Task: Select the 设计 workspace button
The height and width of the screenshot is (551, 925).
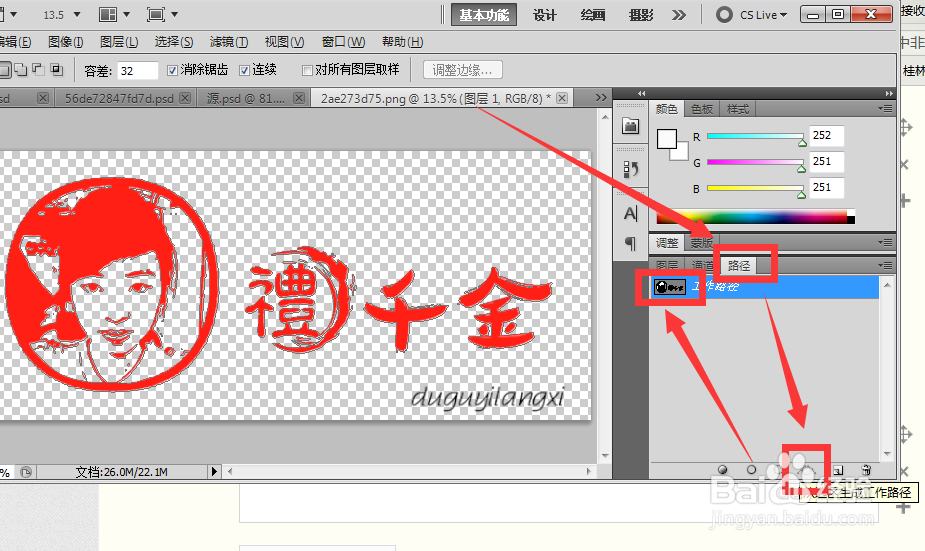Action: [544, 15]
